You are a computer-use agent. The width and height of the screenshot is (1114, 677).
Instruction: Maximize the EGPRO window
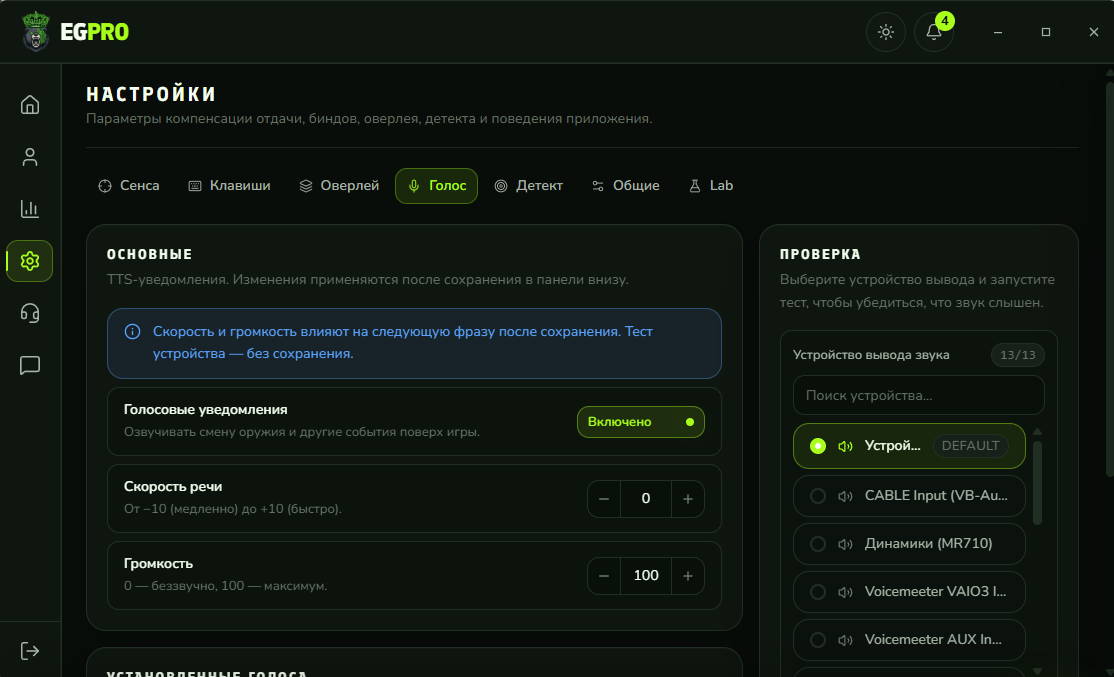(x=1046, y=32)
